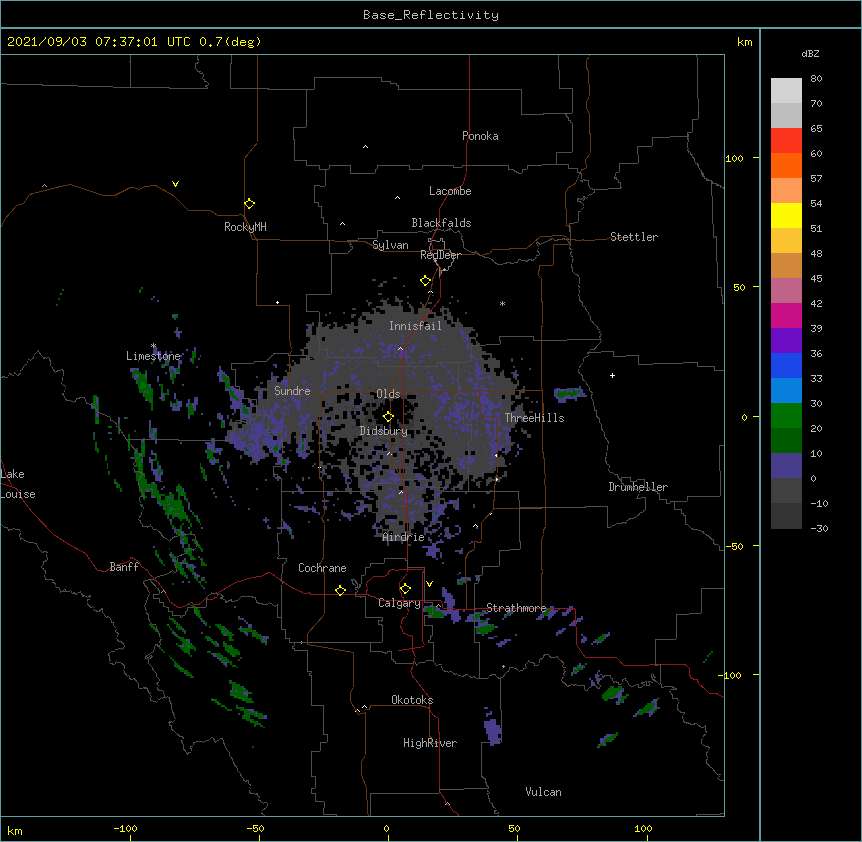Click the Ponoka city label

480,136
